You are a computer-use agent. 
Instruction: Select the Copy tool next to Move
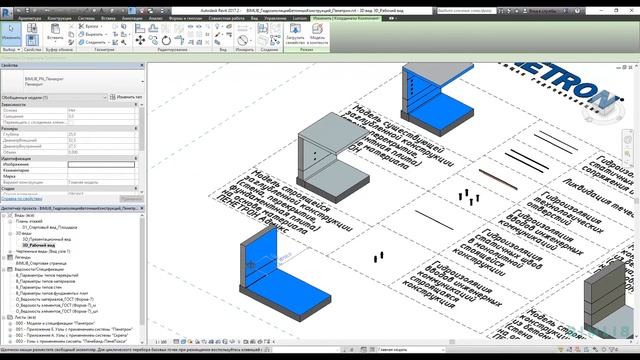click(x=153, y=40)
